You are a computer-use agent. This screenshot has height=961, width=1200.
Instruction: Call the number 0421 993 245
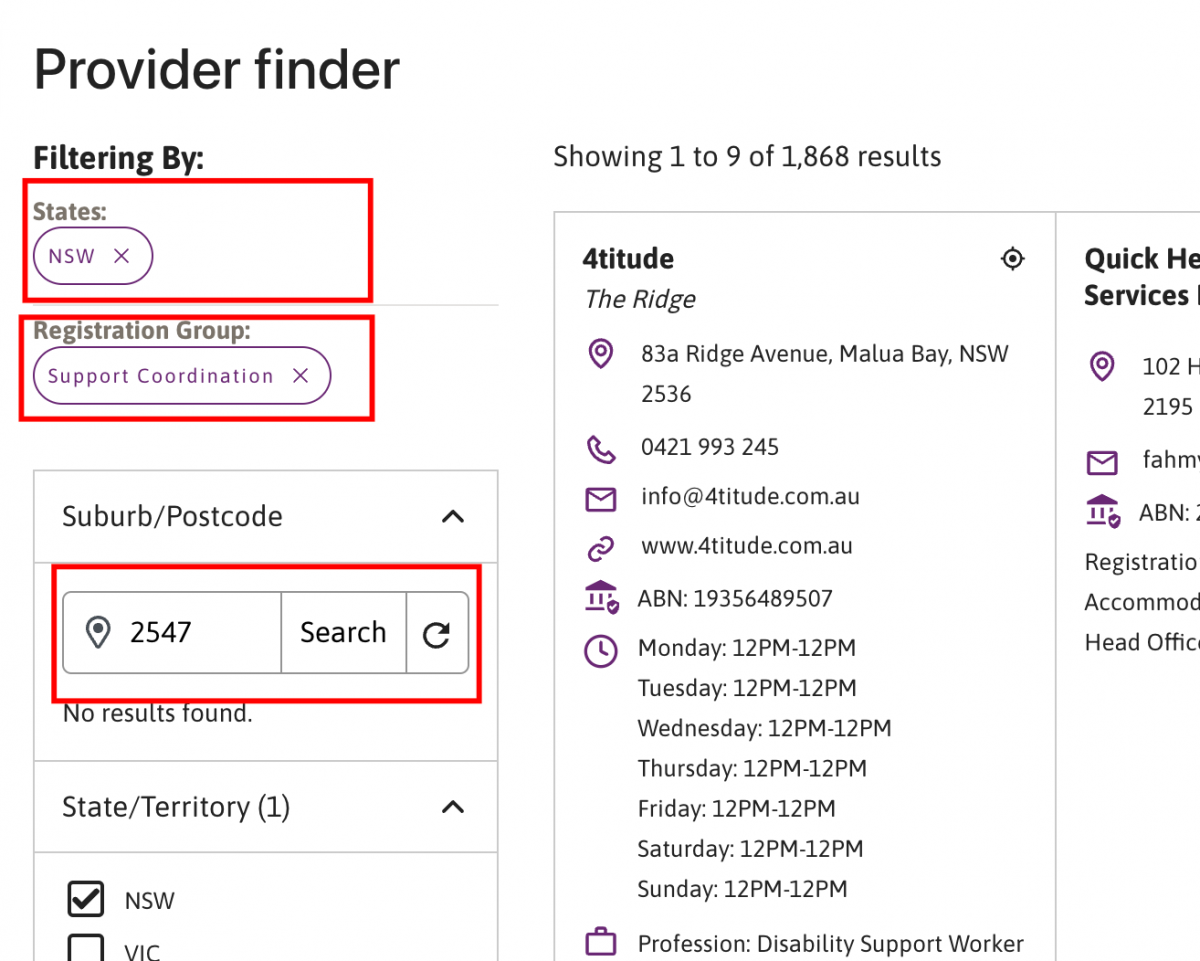pyautogui.click(x=710, y=446)
